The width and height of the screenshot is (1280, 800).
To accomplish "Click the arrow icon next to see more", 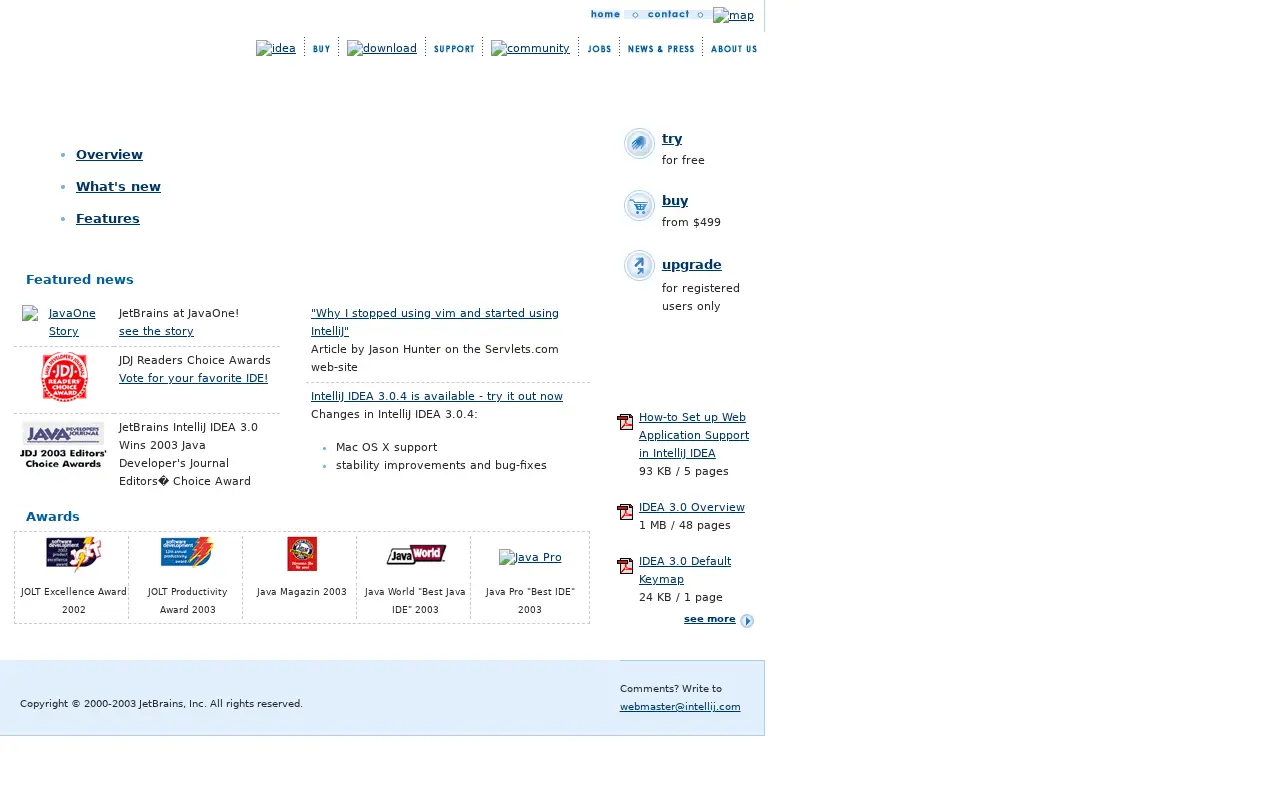I will pyautogui.click(x=747, y=621).
